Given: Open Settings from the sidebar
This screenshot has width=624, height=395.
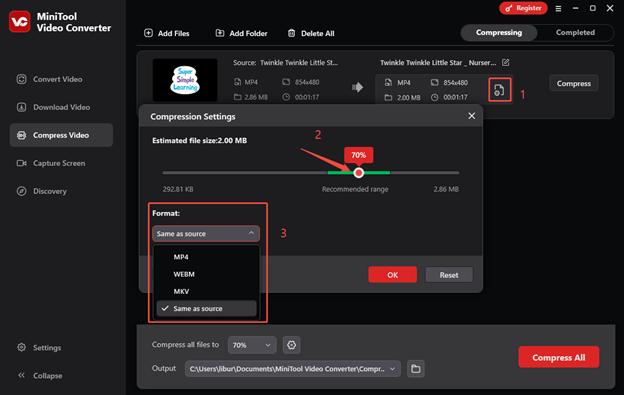Looking at the screenshot, I should pos(39,348).
